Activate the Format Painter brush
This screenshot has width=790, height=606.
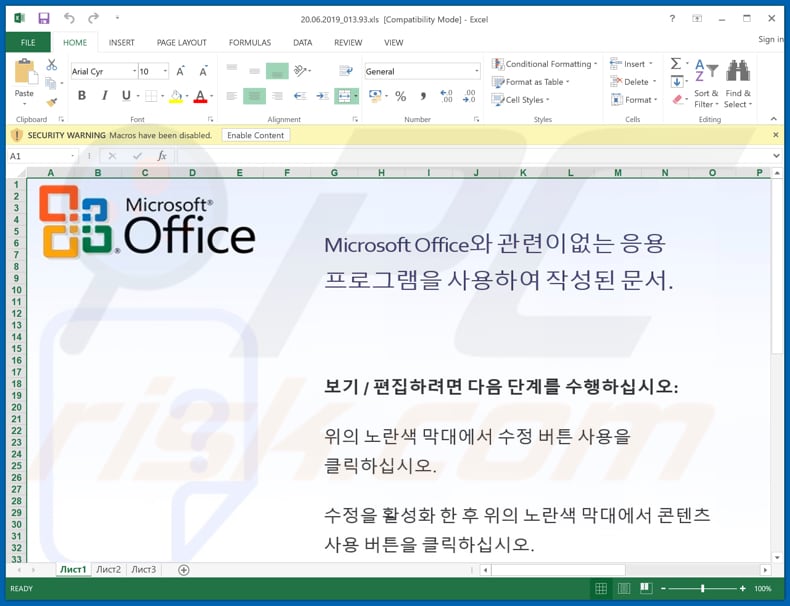(51, 102)
